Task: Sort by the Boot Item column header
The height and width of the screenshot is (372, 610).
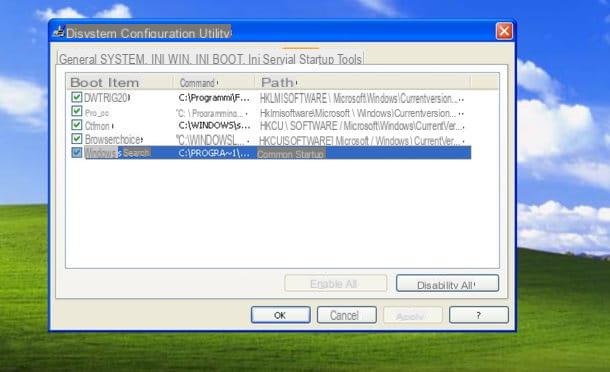Action: [x=120, y=82]
